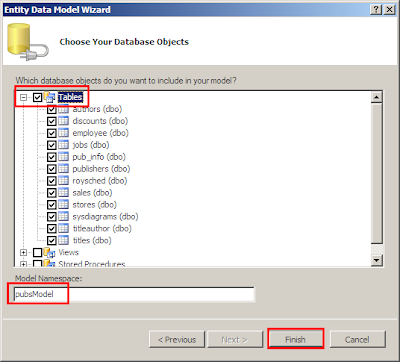Viewport: 400px width, 362px height.
Task: Uncheck the titleauthor (dbo) checkbox
Action: tap(52, 229)
